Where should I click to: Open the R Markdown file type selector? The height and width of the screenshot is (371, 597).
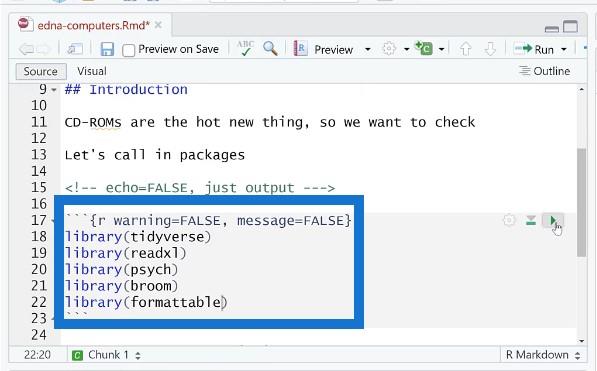543,355
